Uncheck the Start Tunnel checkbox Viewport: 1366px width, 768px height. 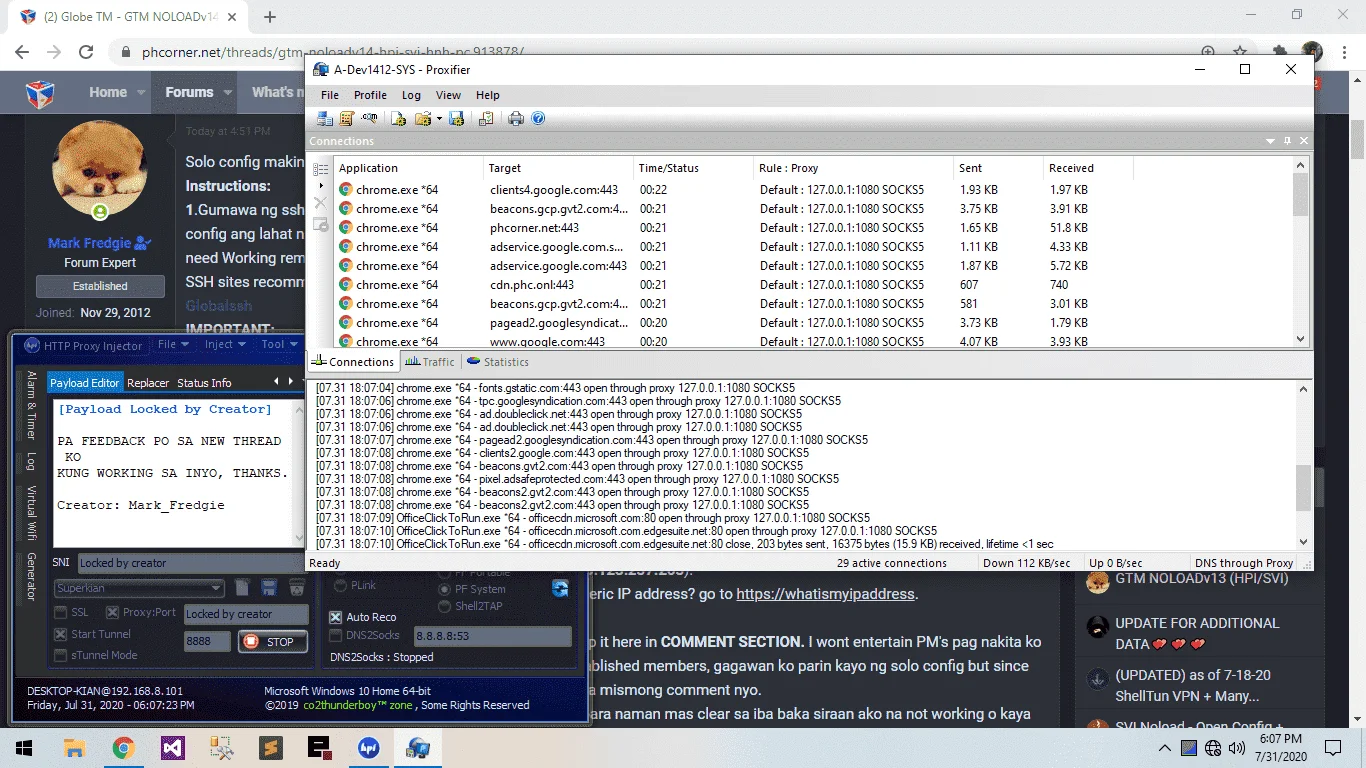62,634
